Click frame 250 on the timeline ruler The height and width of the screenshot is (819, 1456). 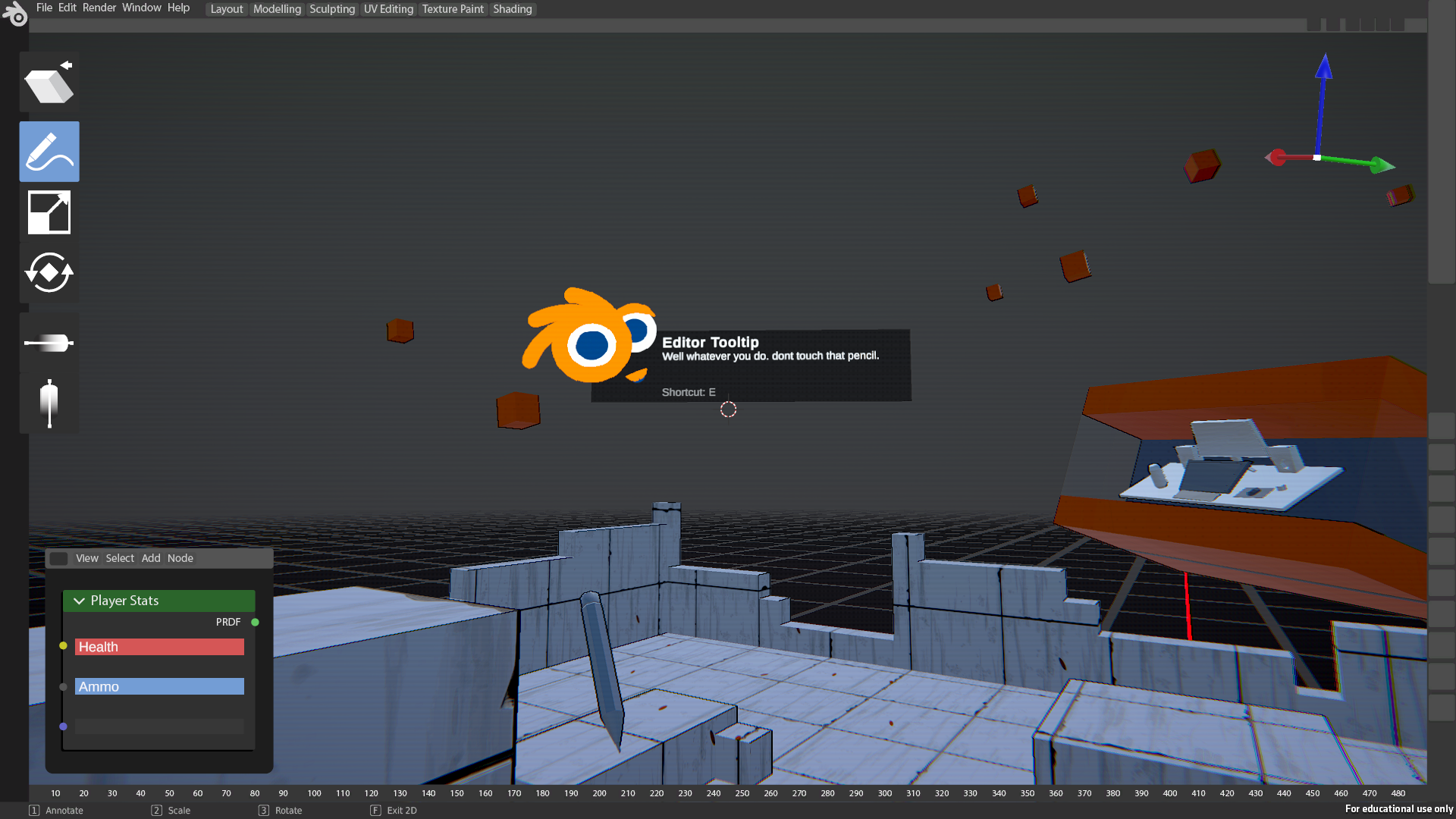[742, 793]
